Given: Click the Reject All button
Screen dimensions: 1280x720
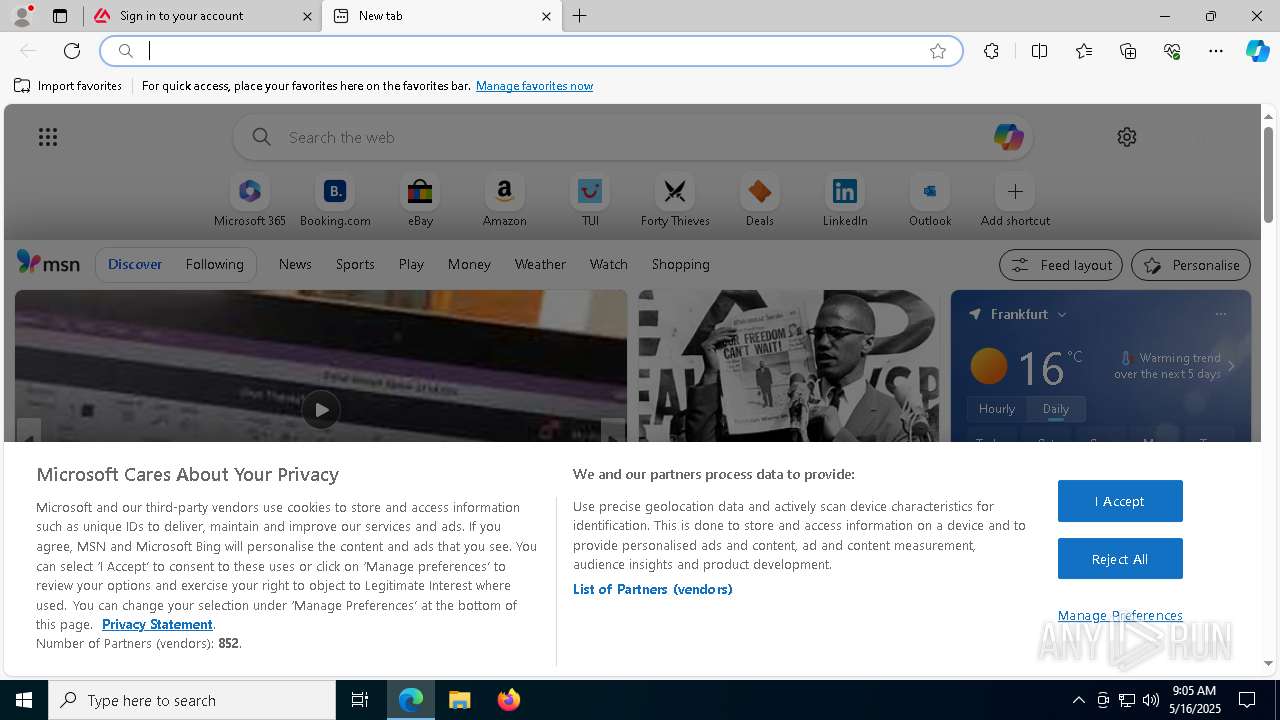Looking at the screenshot, I should point(1120,559).
